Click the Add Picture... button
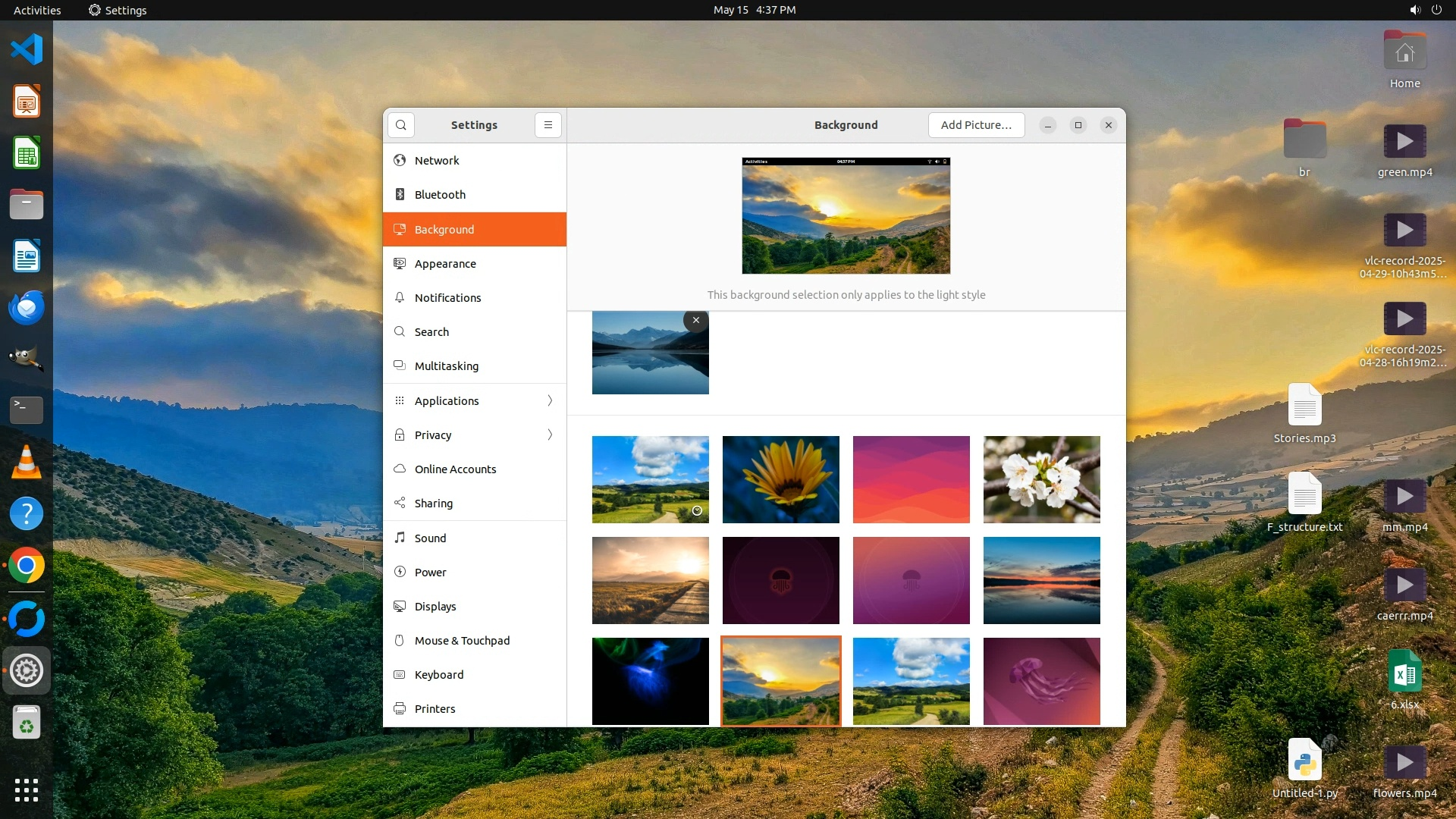Viewport: 1456px width, 819px height. pos(976,125)
